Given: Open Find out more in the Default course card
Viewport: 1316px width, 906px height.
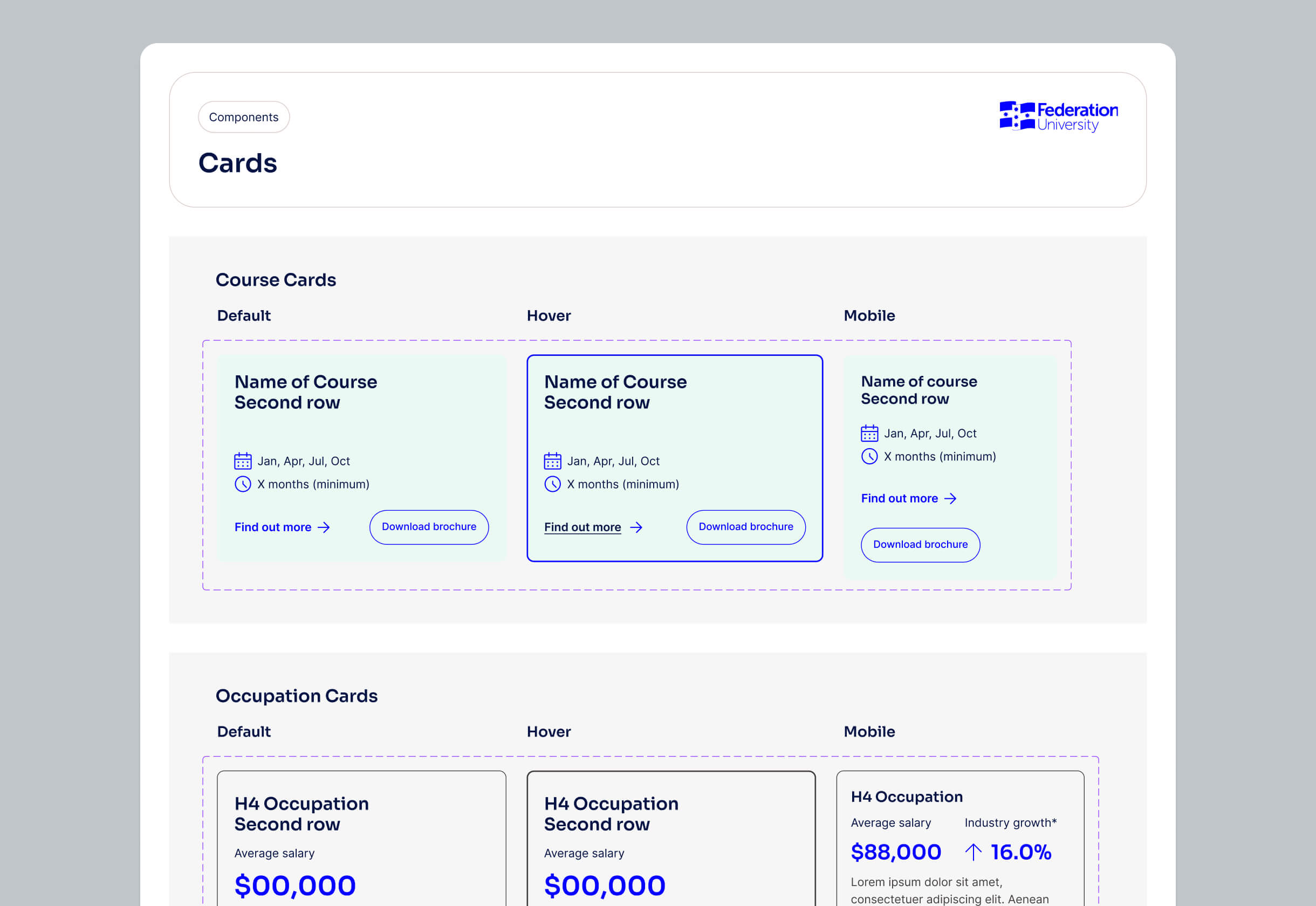Looking at the screenshot, I should tap(282, 527).
